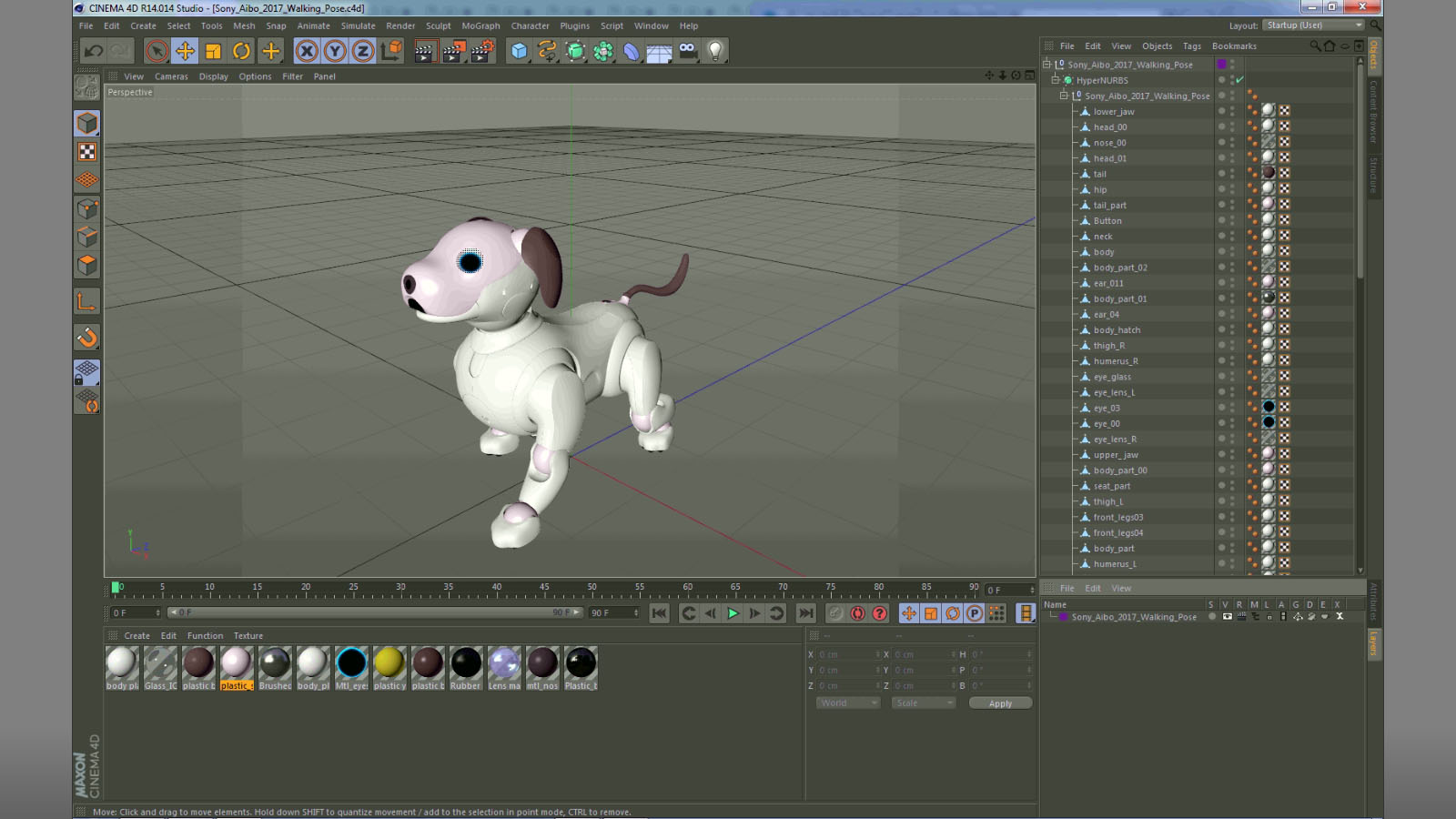This screenshot has width=1456, height=819.
Task: Add a HyperNURBS generator object
Action: click(x=575, y=51)
